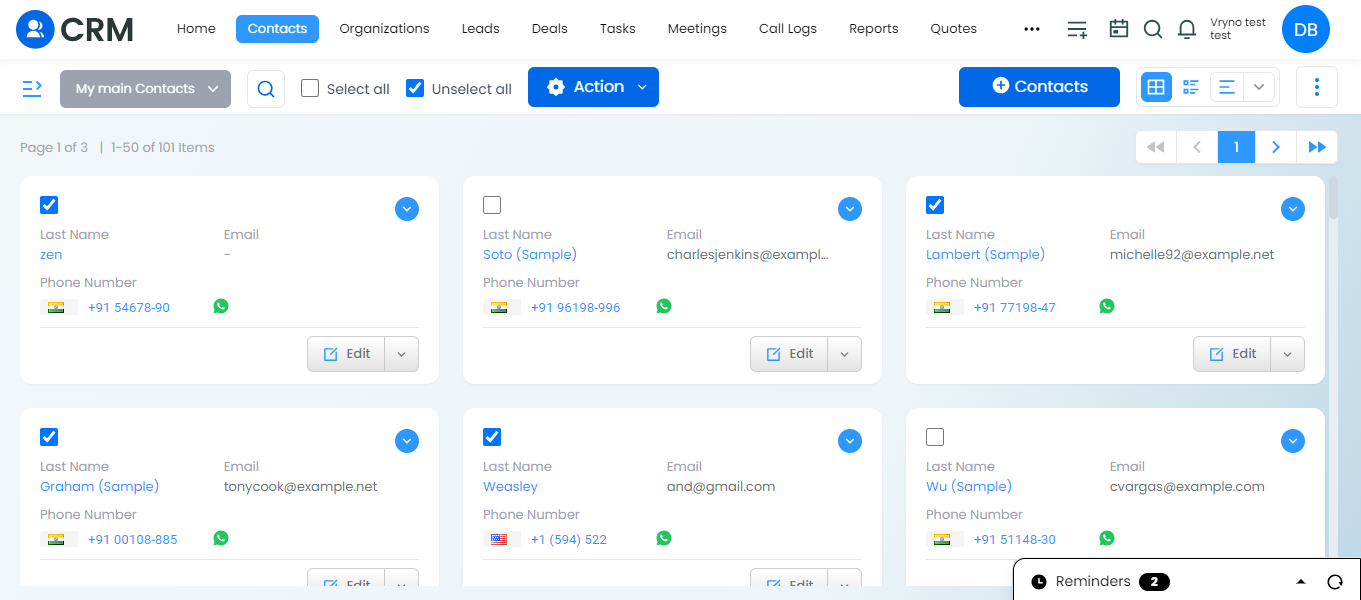Call phone number +91 00108-885
The height and width of the screenshot is (600, 1361).
click(132, 540)
